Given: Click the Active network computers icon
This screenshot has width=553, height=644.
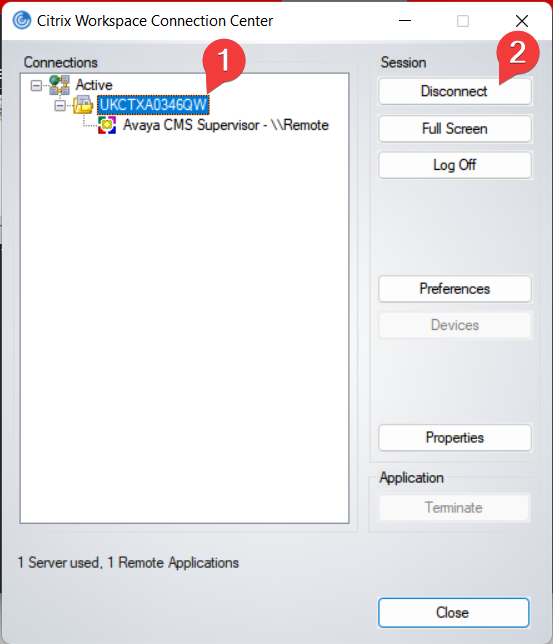Looking at the screenshot, I should (59, 85).
